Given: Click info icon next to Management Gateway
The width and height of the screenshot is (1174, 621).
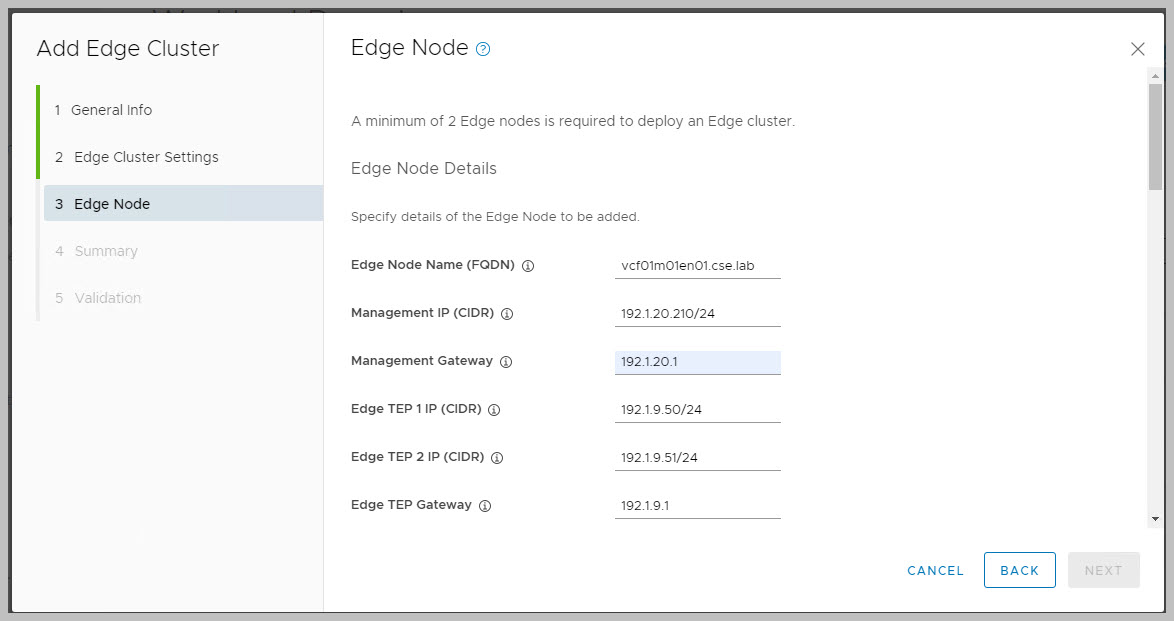Looking at the screenshot, I should (x=505, y=362).
